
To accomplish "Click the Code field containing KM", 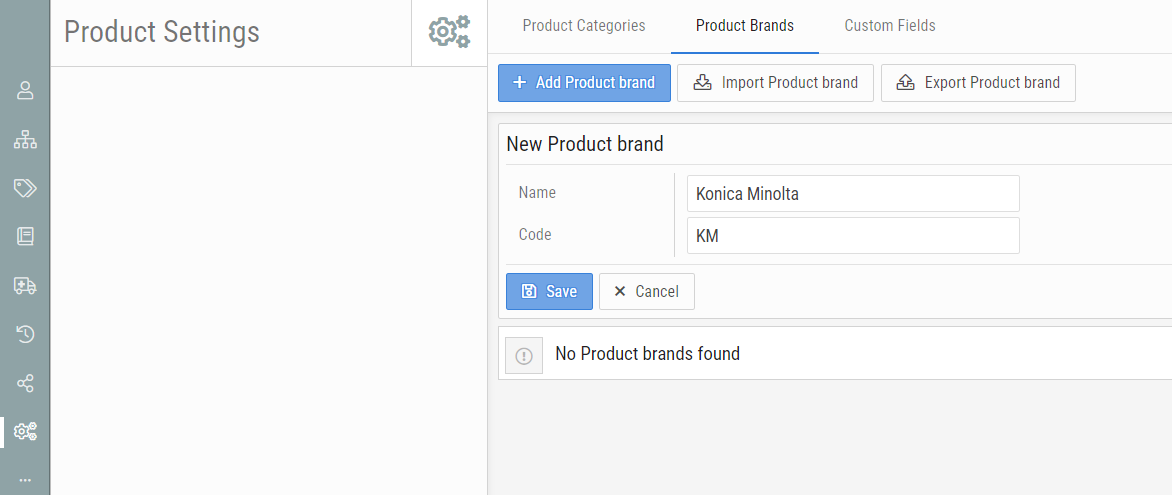I will pos(853,236).
